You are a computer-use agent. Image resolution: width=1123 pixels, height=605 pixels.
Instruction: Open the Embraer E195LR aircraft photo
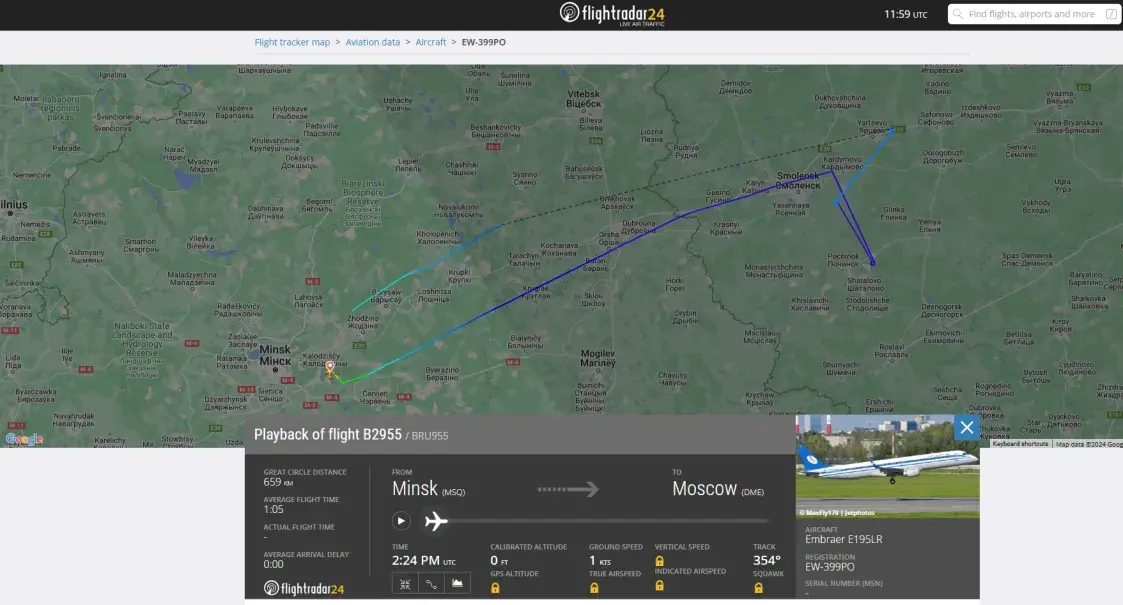point(887,466)
